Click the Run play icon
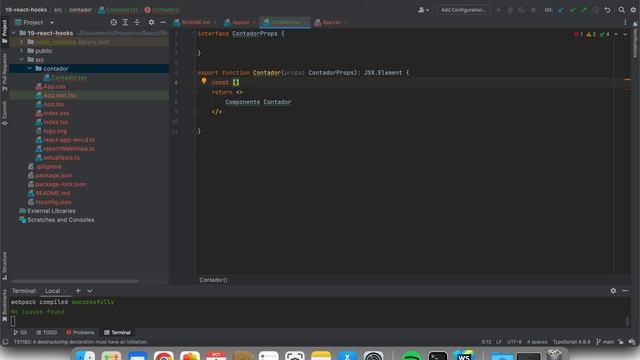This screenshot has height=360, width=640. pos(498,10)
